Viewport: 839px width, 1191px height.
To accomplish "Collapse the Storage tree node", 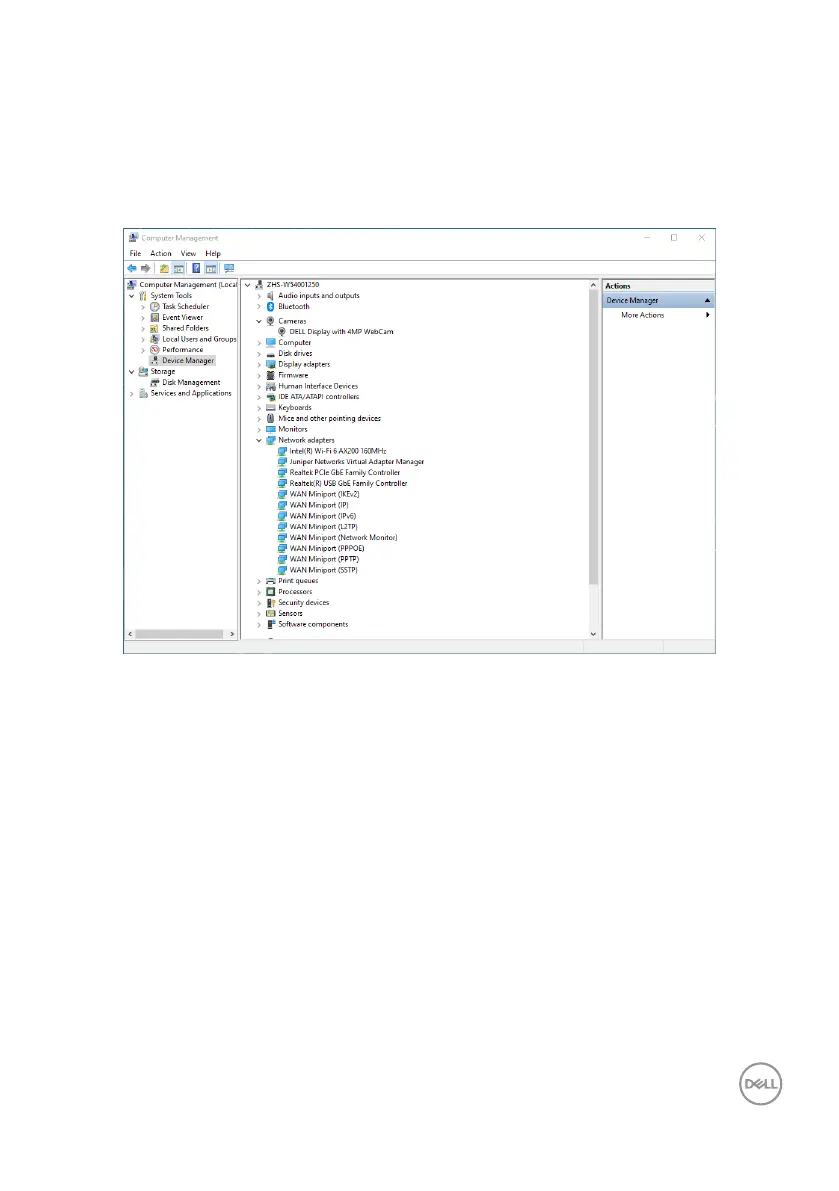I will click(x=132, y=372).
